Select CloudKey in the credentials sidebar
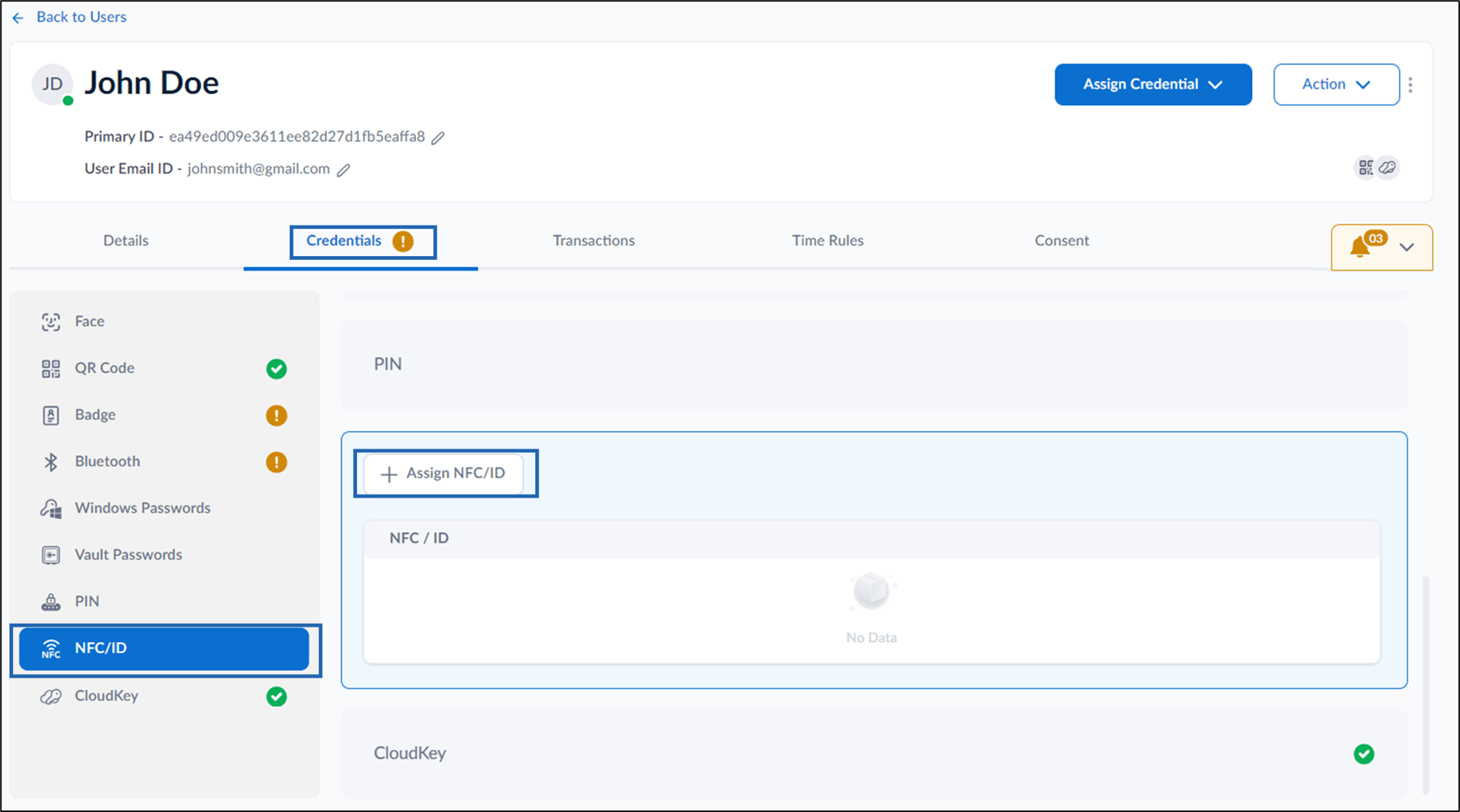Viewport: 1460px width, 812px height. (x=164, y=696)
